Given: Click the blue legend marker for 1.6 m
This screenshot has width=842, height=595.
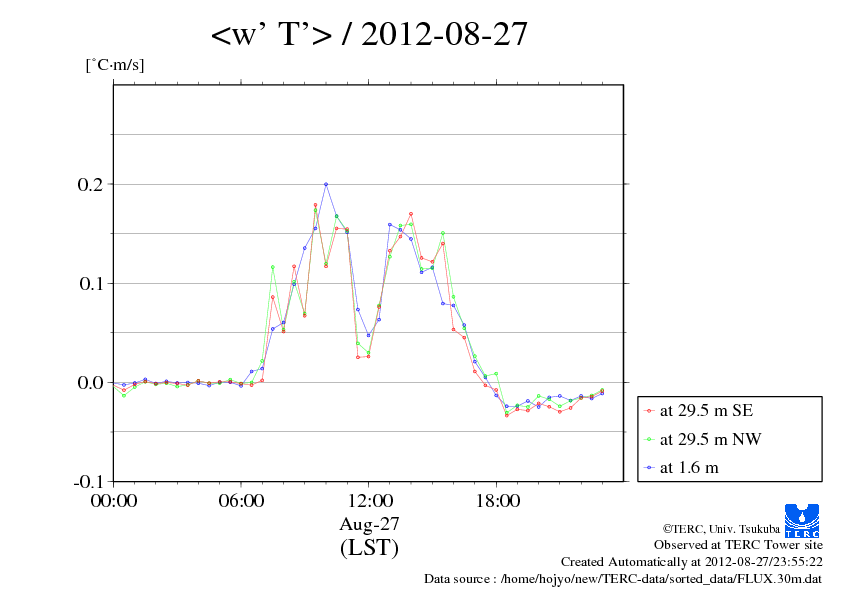Looking at the screenshot, I should [x=650, y=468].
